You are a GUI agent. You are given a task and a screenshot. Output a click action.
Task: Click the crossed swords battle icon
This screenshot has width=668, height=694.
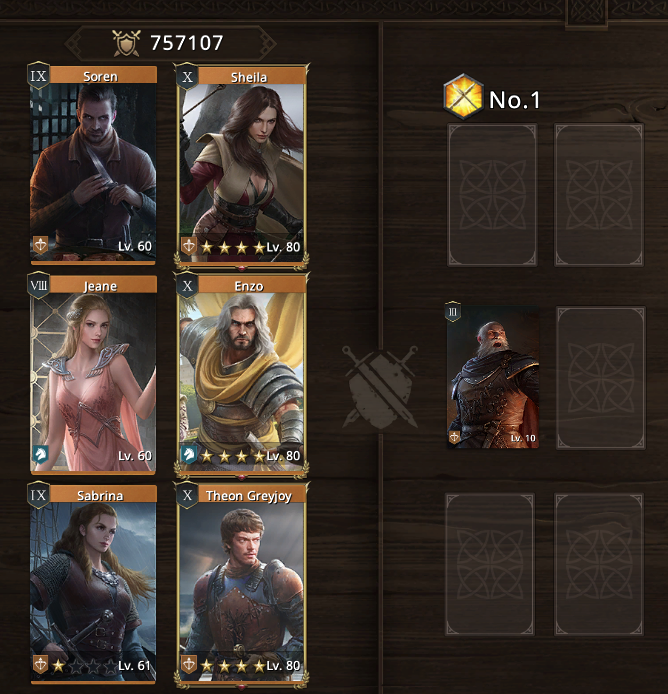click(x=380, y=387)
